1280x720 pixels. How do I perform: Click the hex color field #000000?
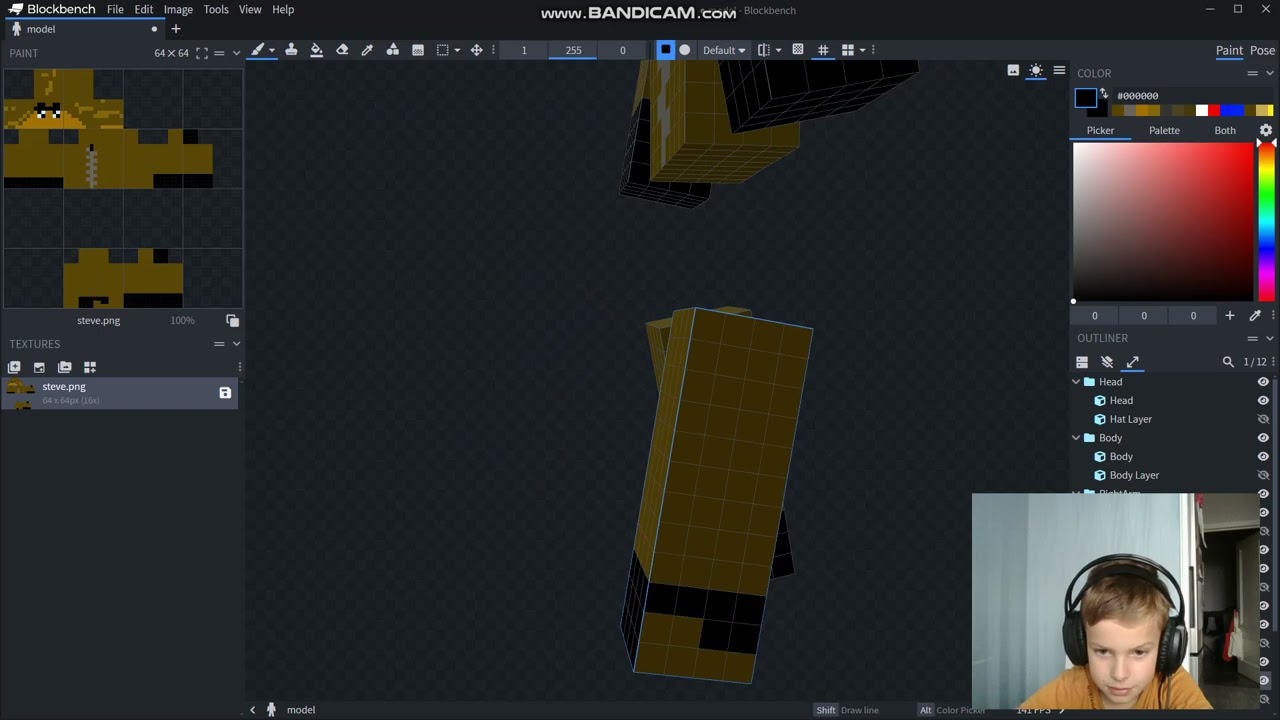tap(1195, 96)
